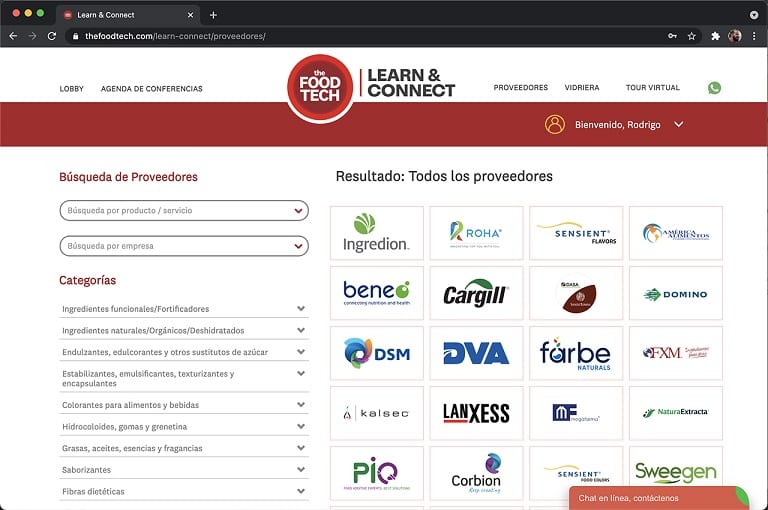Open the ROHA supplier logo
Screen dimensions: 768x510
pos(476,233)
